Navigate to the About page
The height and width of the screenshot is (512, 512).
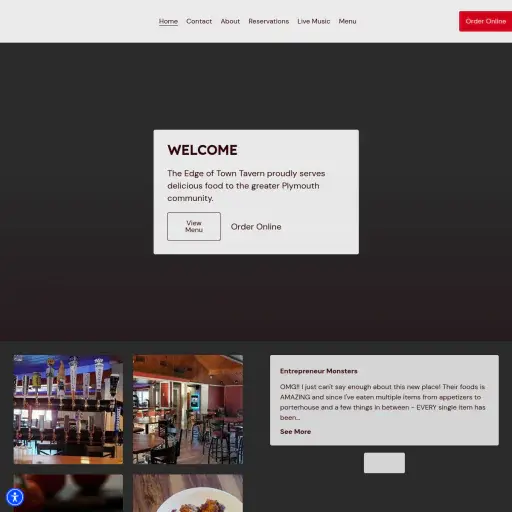(230, 21)
